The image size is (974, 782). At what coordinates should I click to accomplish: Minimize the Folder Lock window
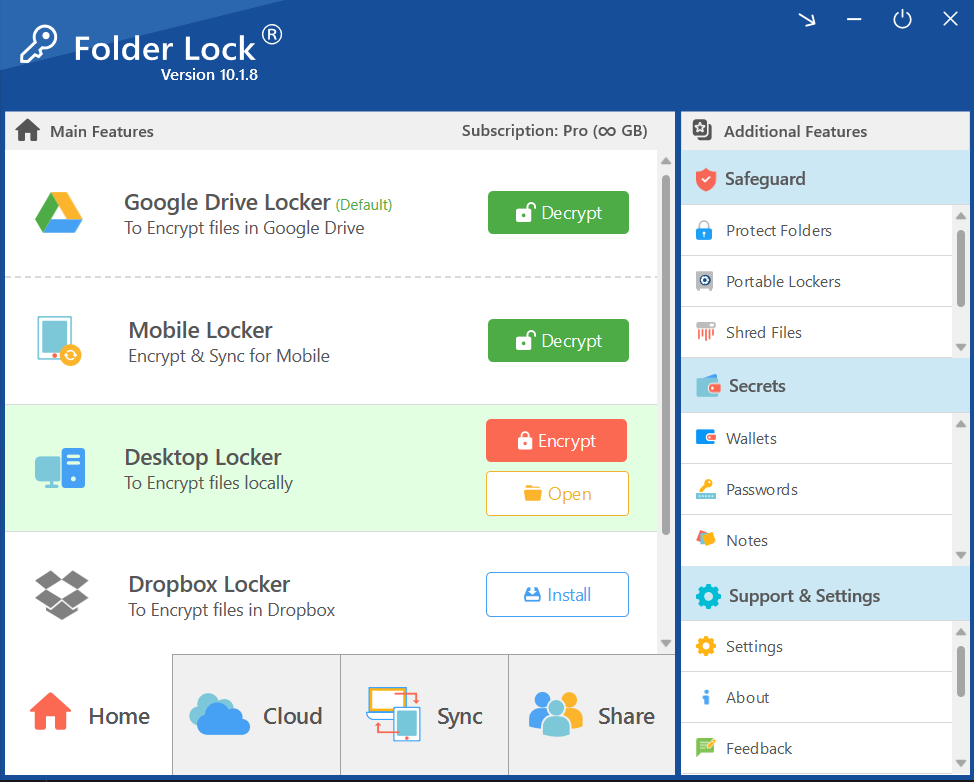854,19
